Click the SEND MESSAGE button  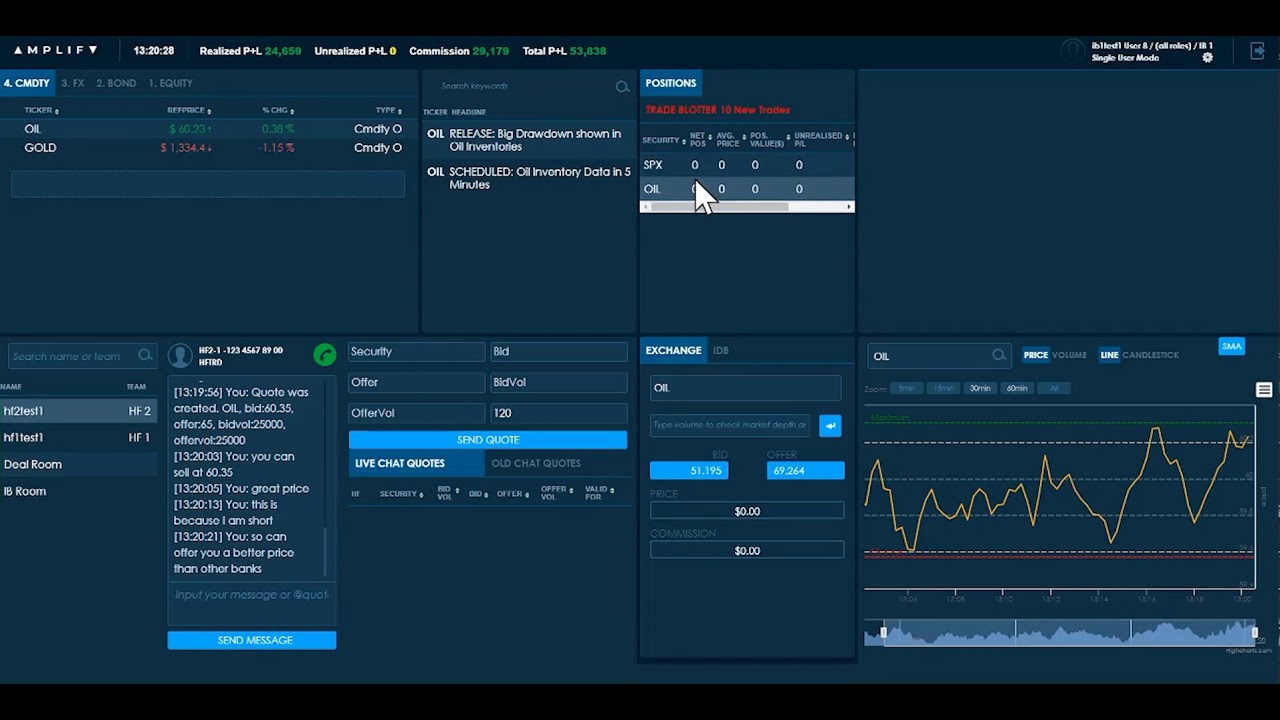point(252,640)
